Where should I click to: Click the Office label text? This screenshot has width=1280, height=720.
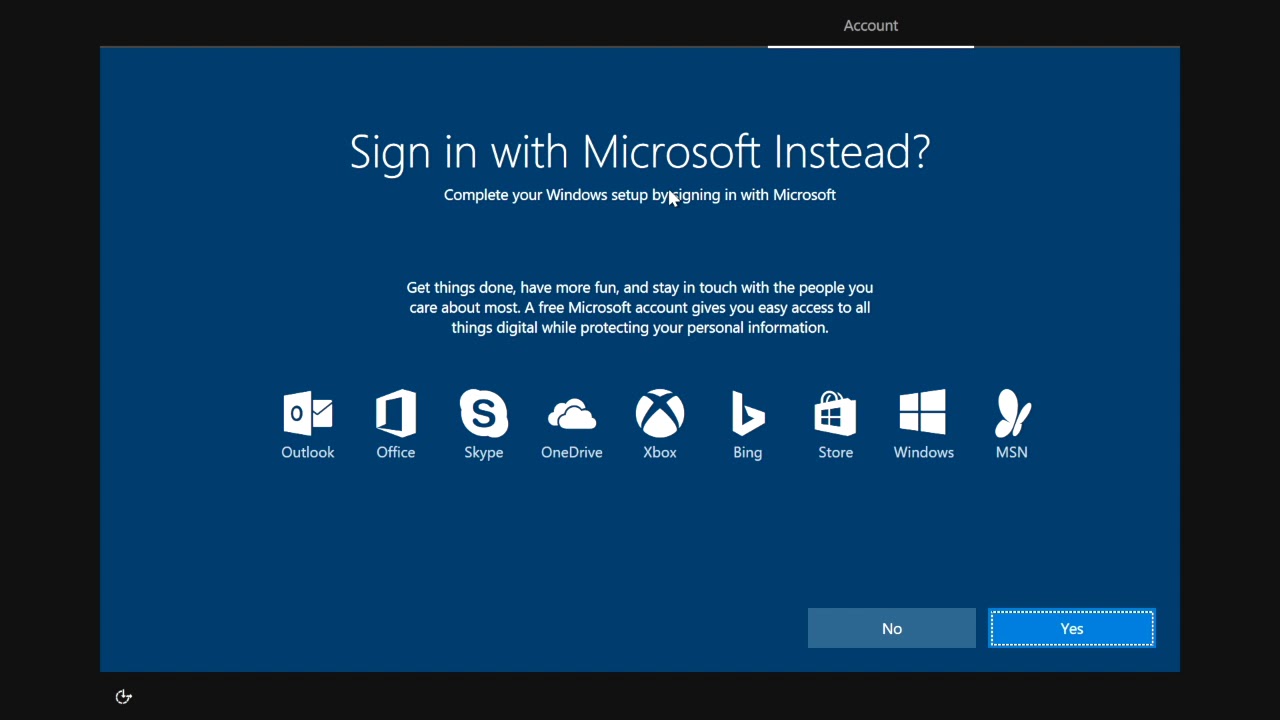[396, 452]
